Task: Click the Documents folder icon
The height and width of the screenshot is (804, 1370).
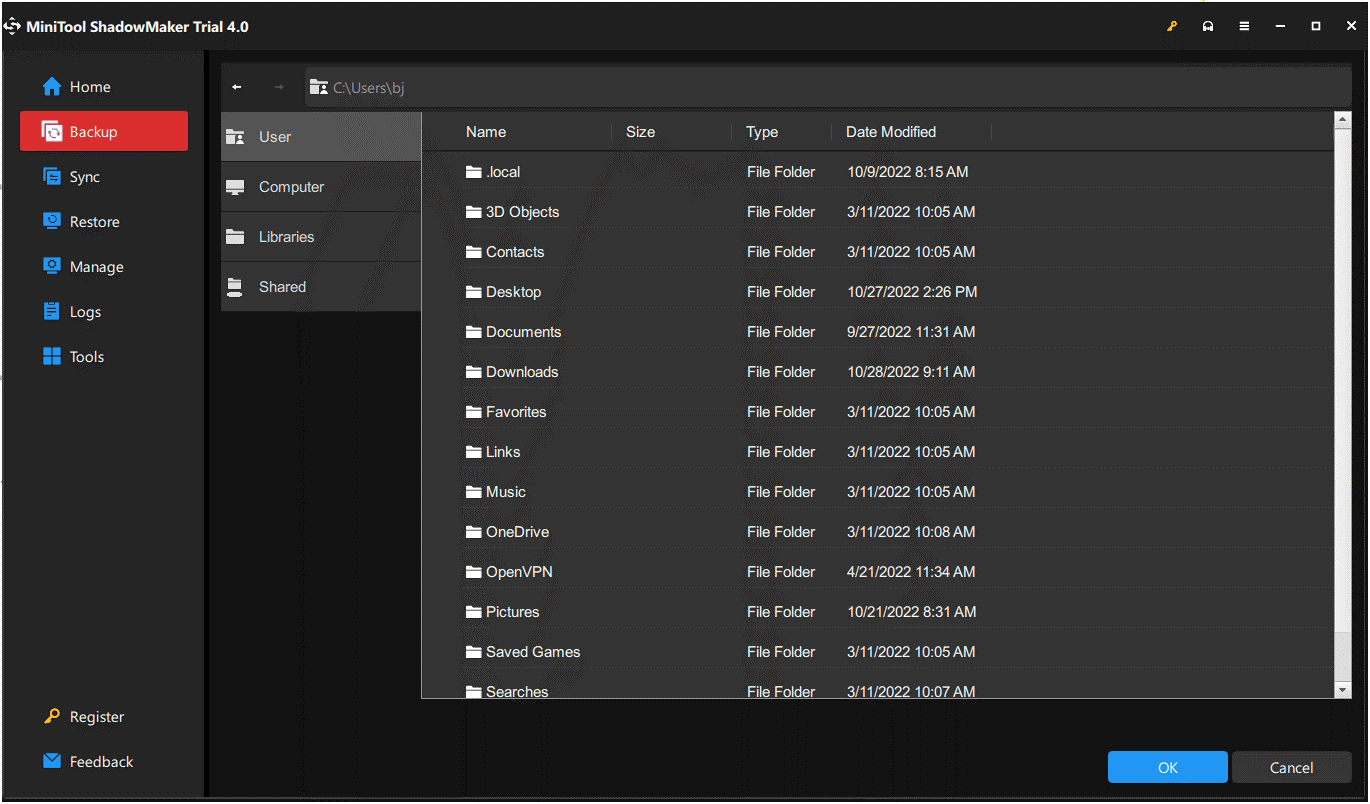Action: click(474, 332)
